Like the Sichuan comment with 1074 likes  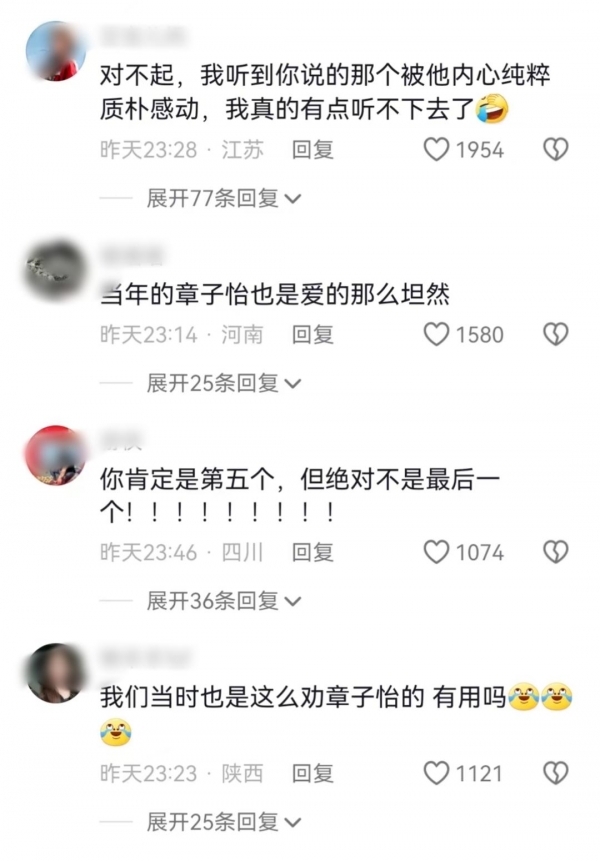pyautogui.click(x=436, y=552)
